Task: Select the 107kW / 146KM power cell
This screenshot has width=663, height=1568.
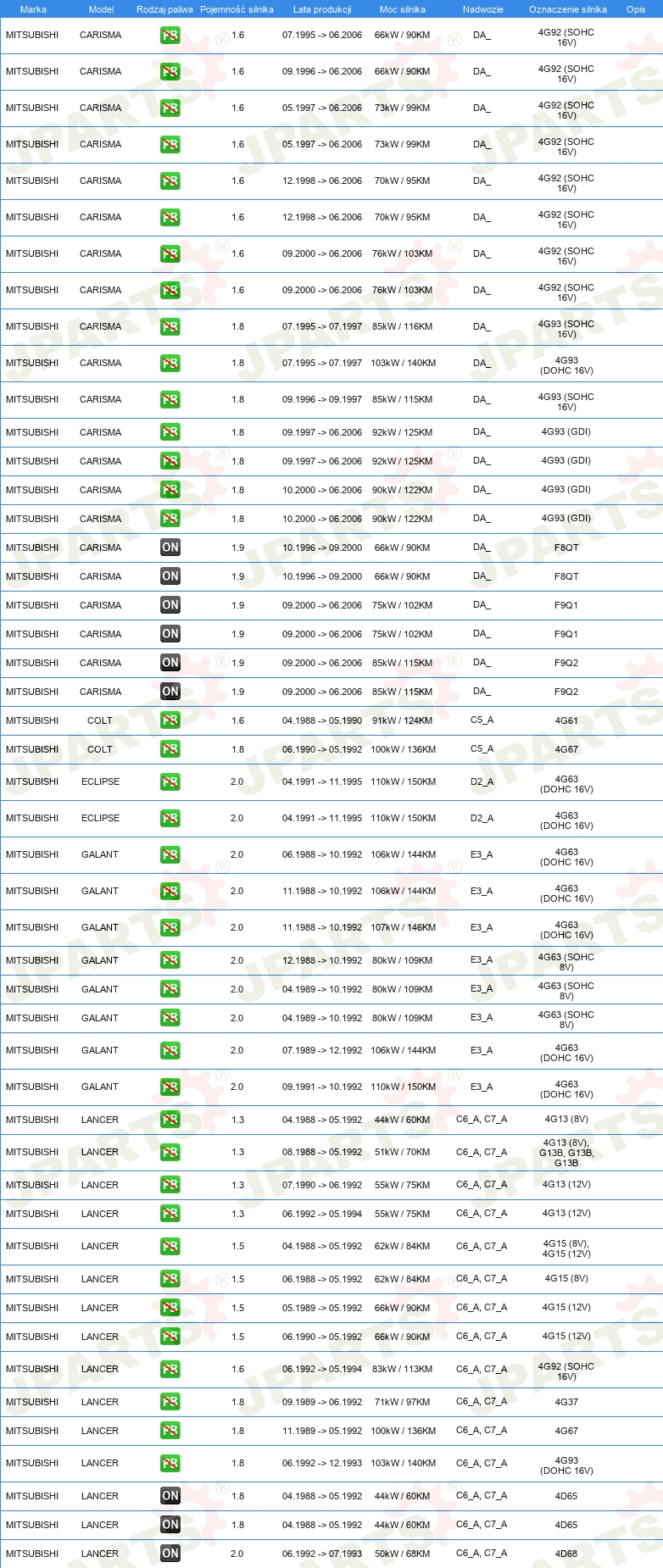Action: 403,927
